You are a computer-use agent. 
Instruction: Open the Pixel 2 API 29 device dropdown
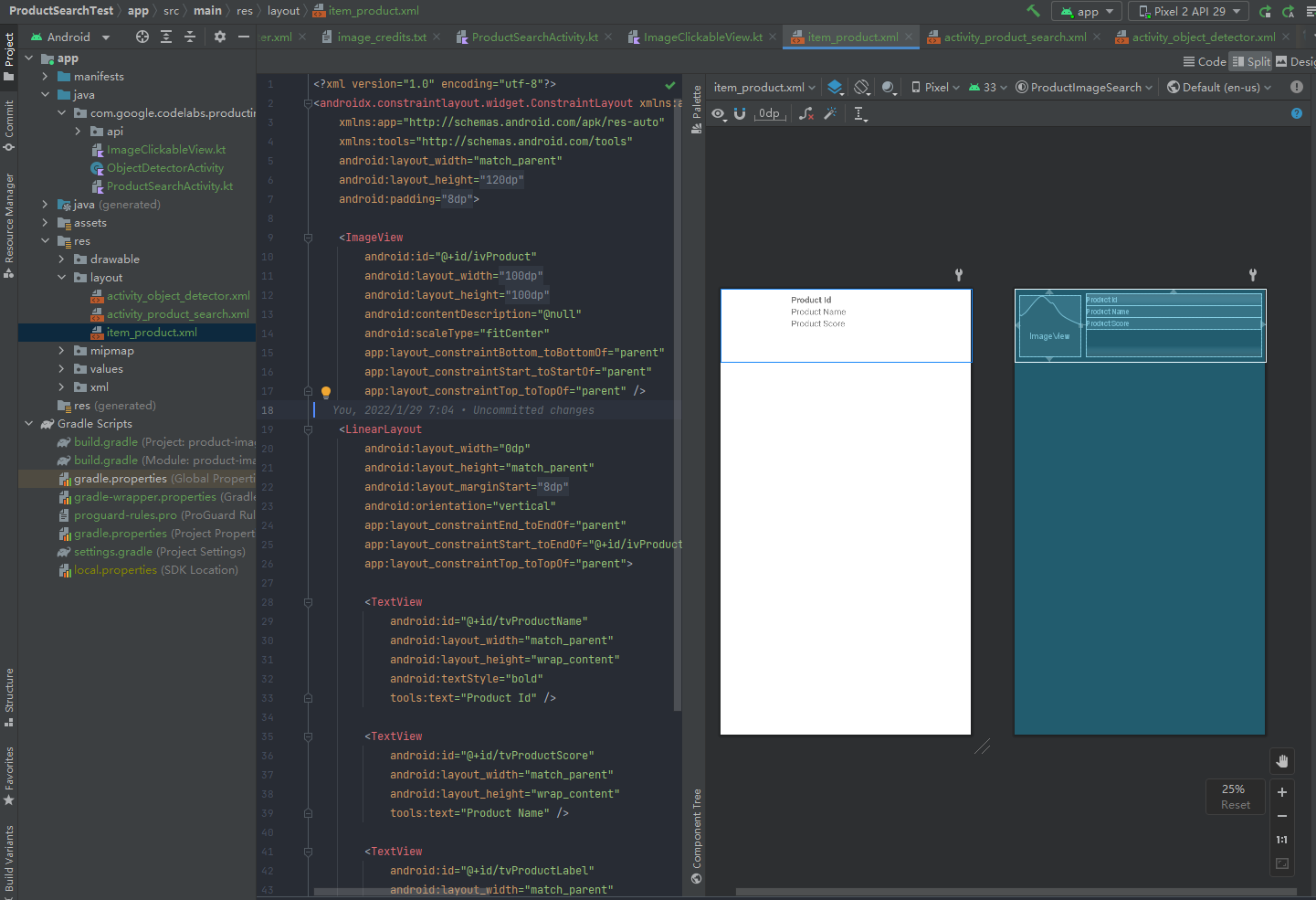tap(1189, 11)
